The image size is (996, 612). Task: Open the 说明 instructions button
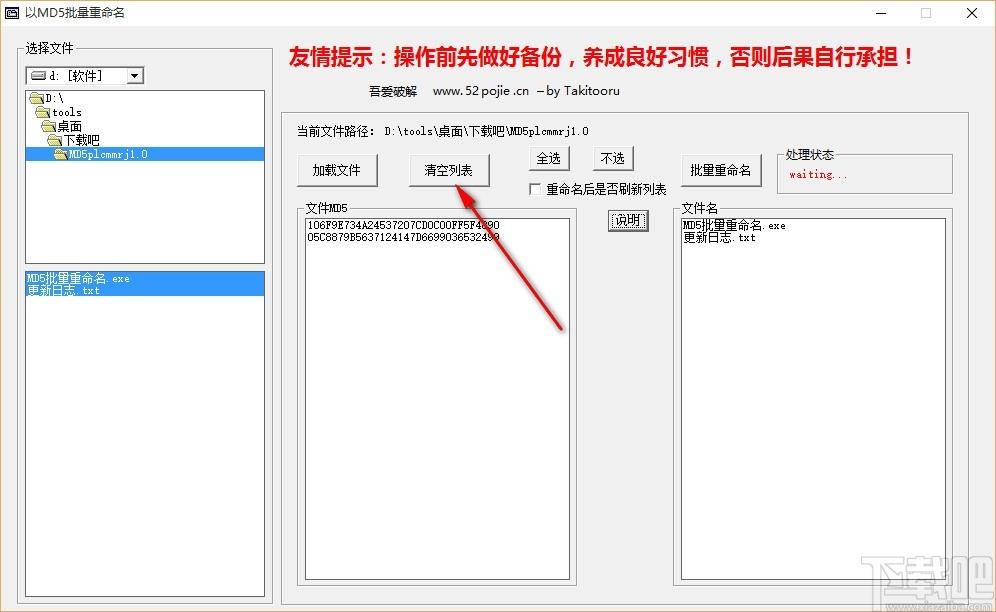628,221
